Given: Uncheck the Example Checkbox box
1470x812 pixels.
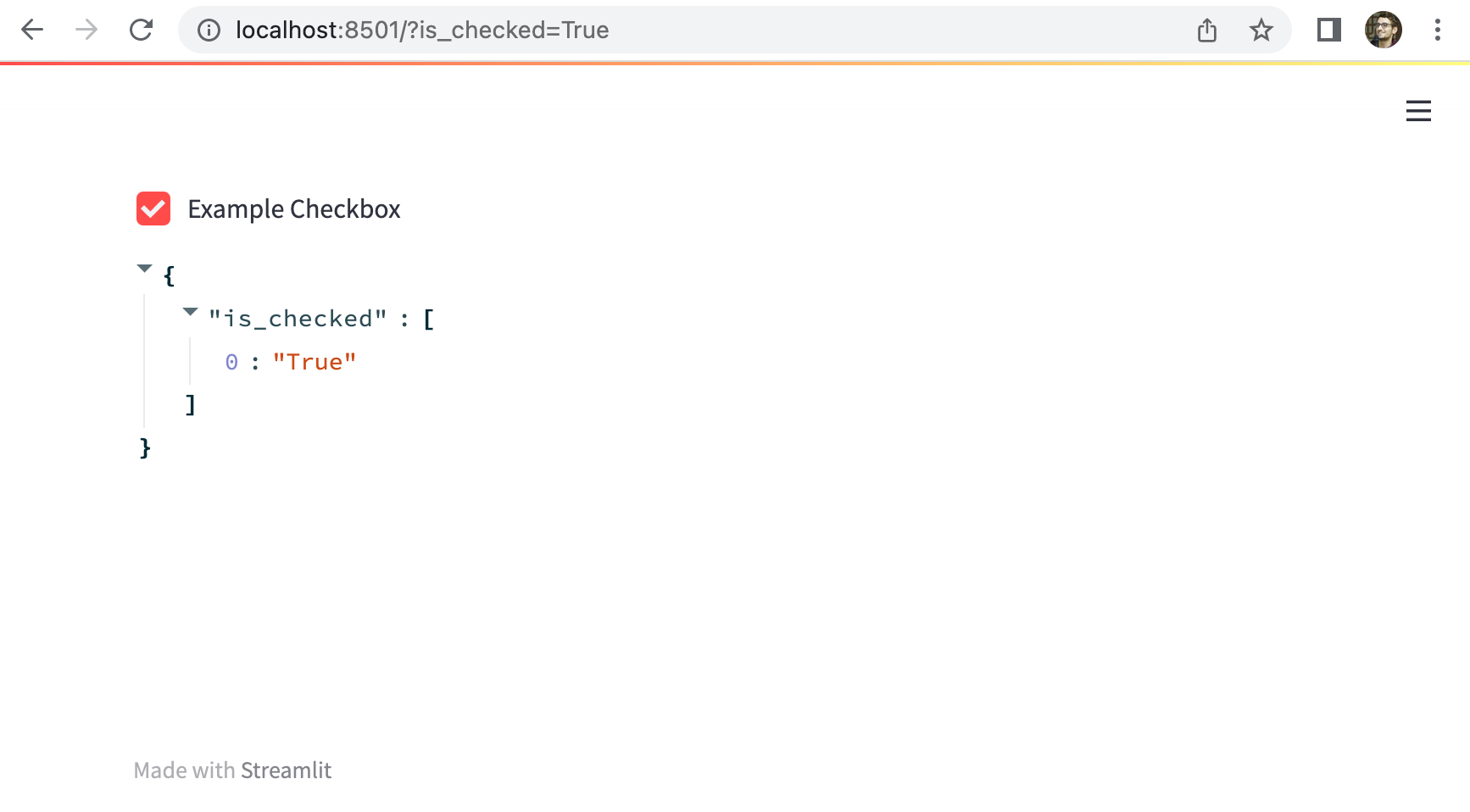Looking at the screenshot, I should (x=153, y=209).
